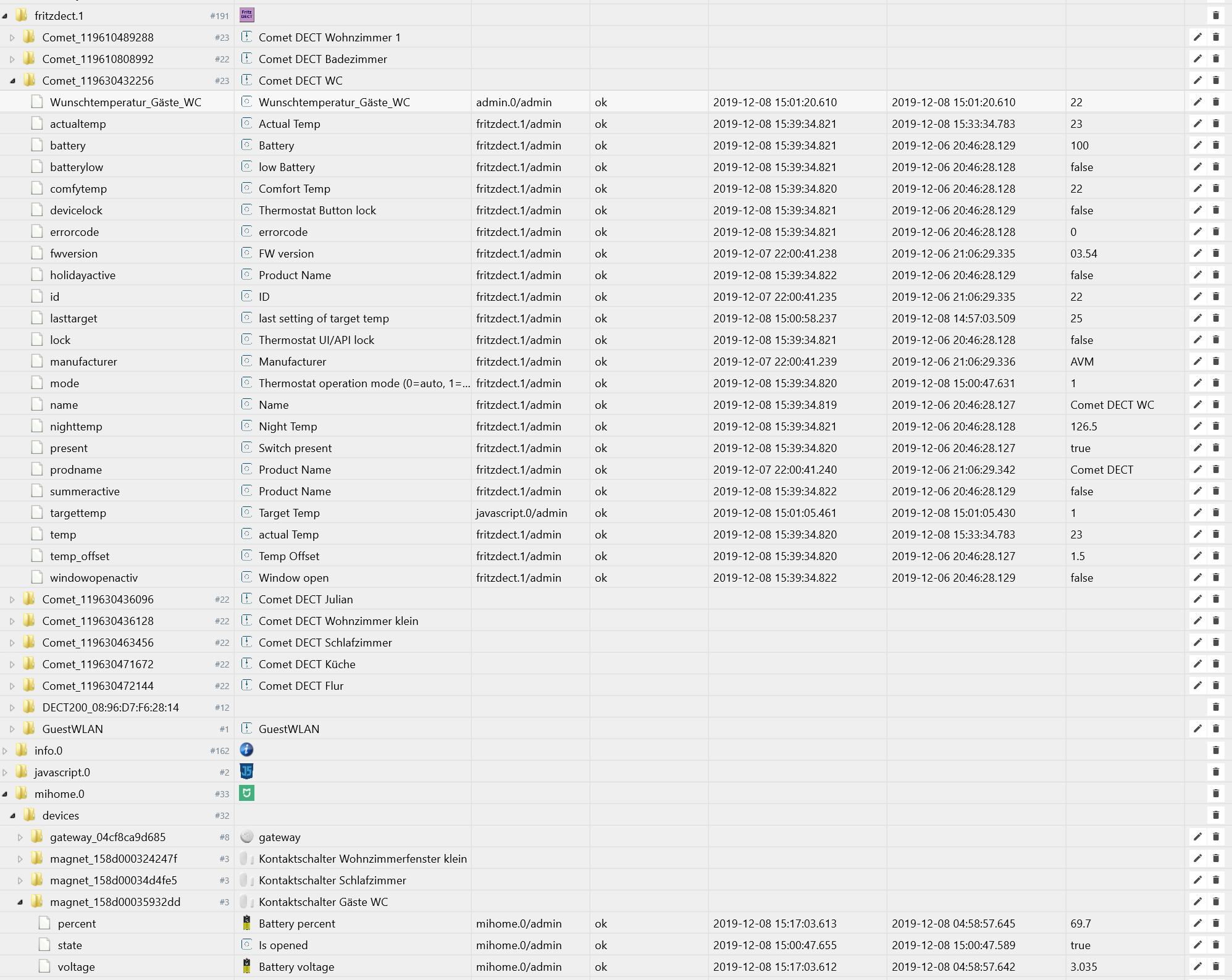Click the blue info adapter icon
Image resolution: width=1232 pixels, height=980 pixels.
(246, 750)
